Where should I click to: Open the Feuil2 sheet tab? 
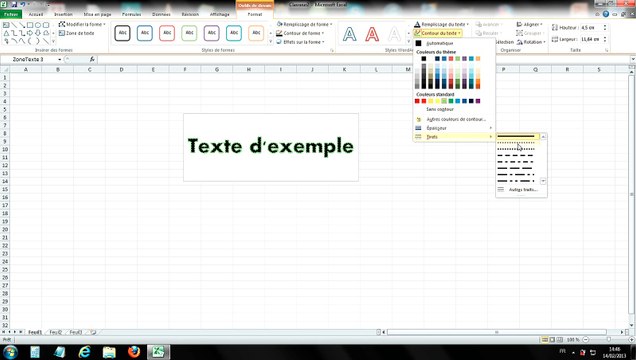click(x=56, y=332)
